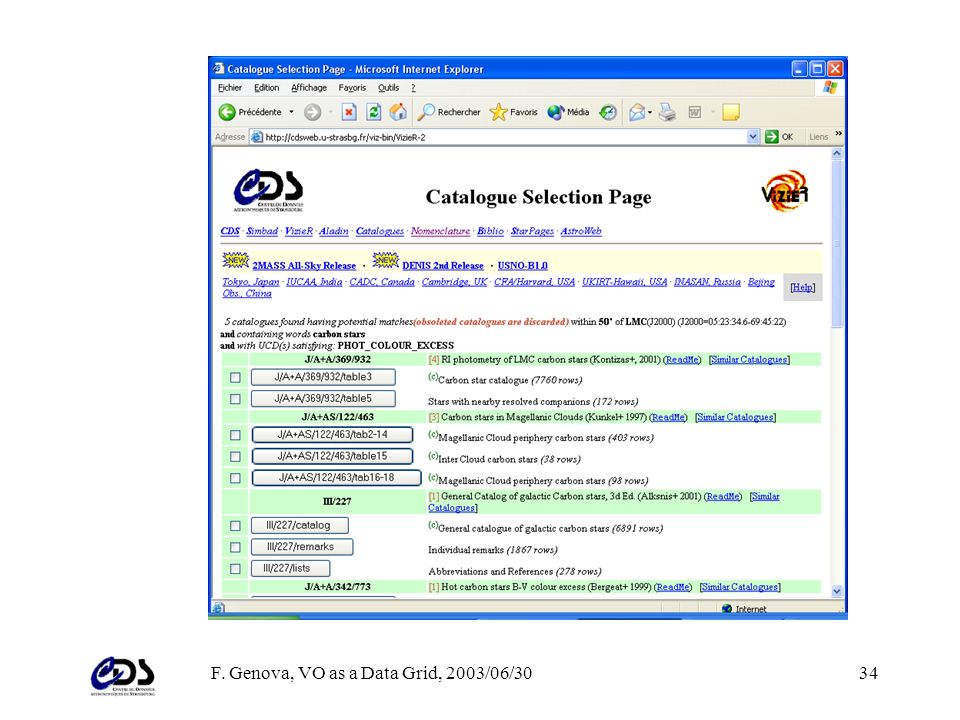Open the address bar dropdown arrow
This screenshot has height=720, width=960.
753,137
